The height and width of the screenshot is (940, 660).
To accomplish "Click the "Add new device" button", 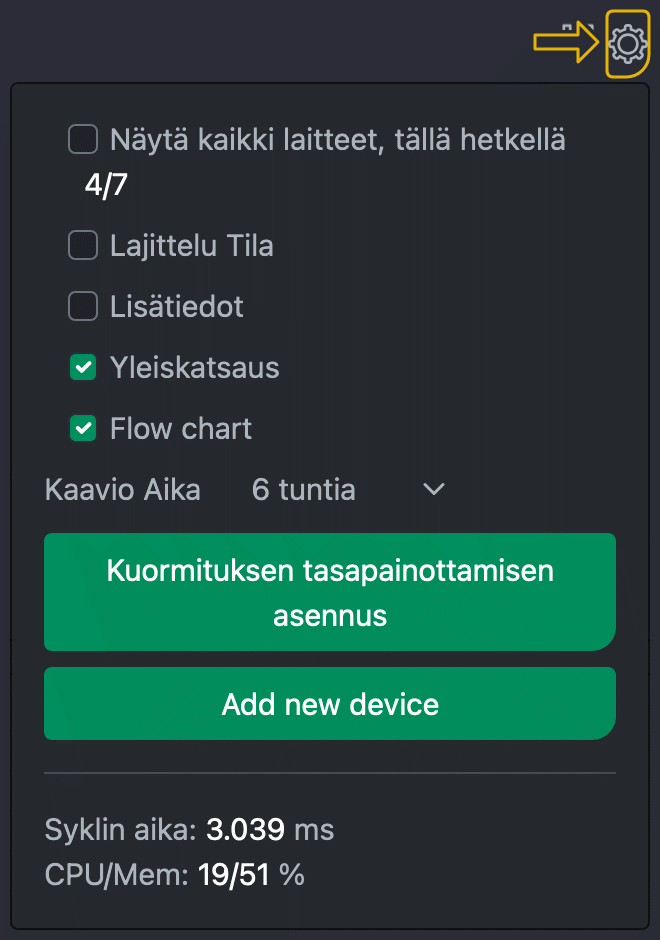I will pyautogui.click(x=329, y=704).
